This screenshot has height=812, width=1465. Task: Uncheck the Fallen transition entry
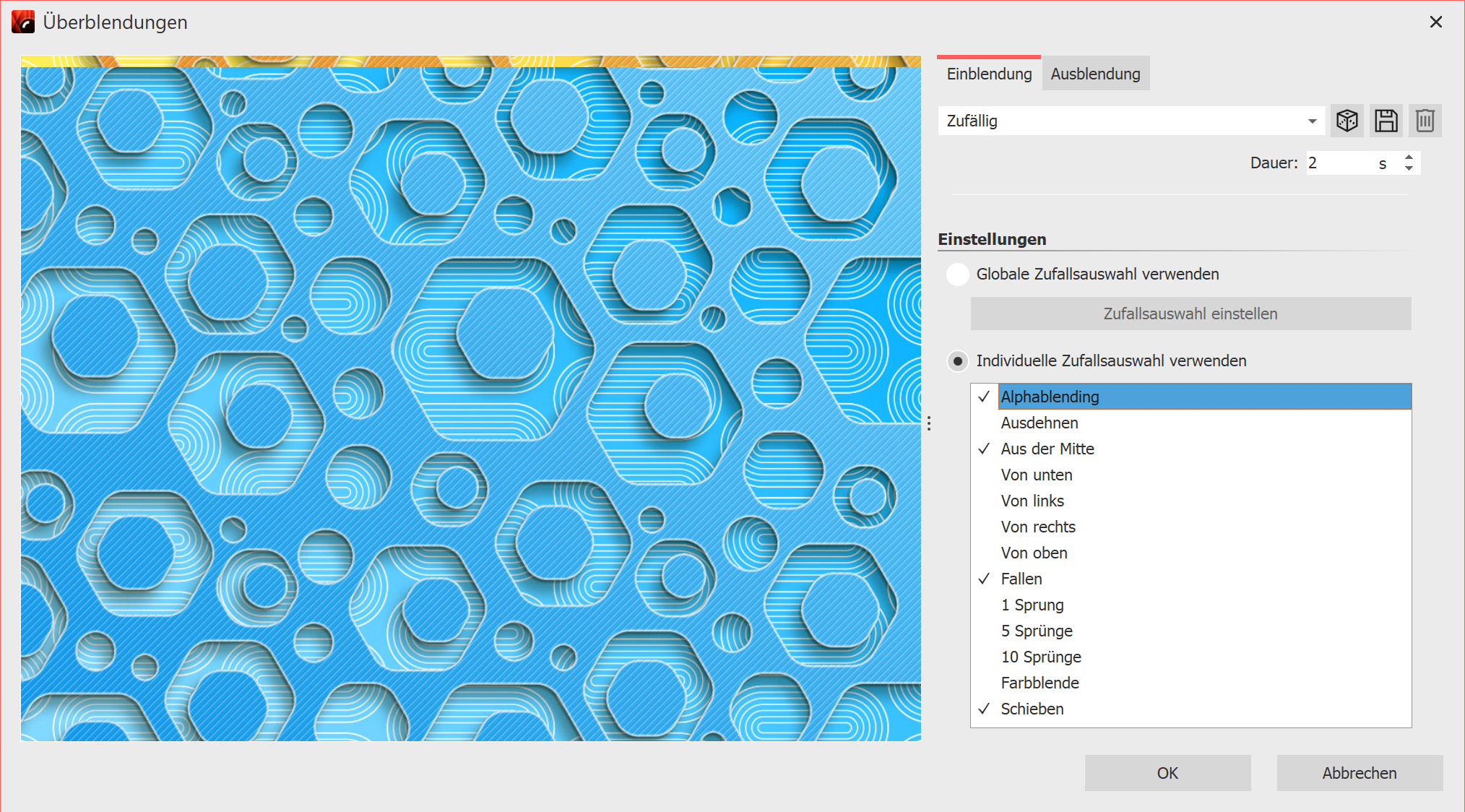(984, 579)
